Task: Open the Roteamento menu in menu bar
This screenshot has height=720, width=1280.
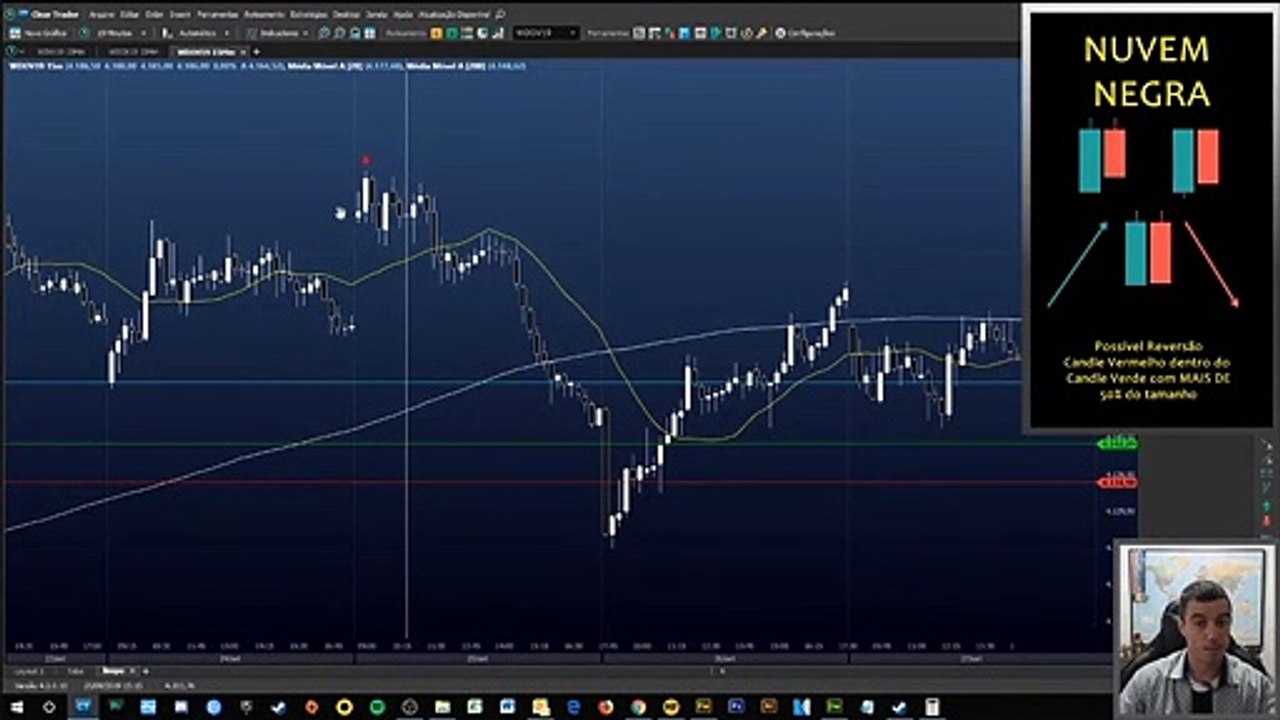Action: (264, 15)
